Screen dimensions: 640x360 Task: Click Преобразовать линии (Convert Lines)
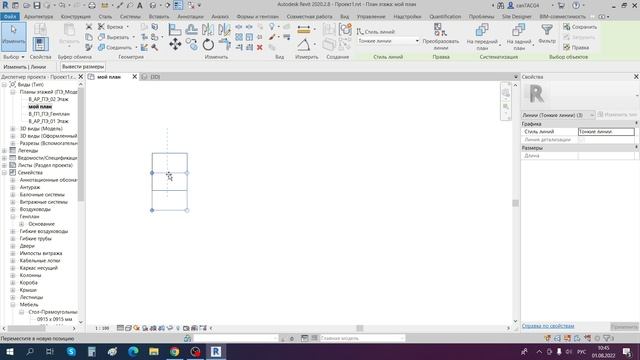(x=440, y=37)
